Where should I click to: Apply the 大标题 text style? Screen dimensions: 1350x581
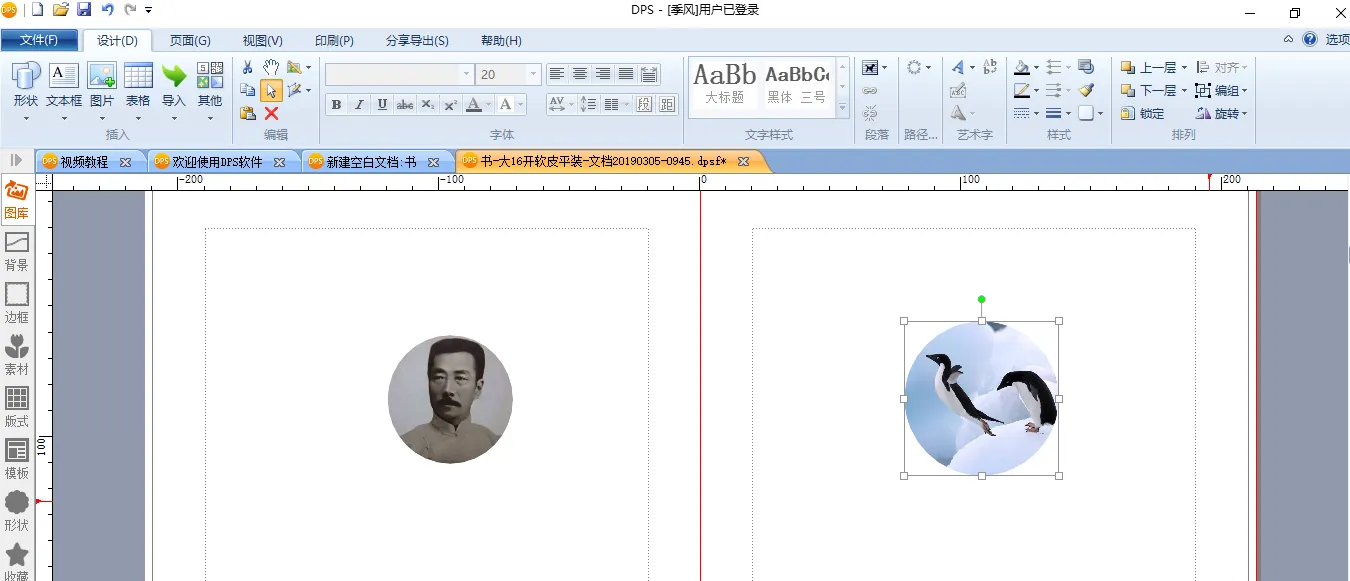point(725,84)
